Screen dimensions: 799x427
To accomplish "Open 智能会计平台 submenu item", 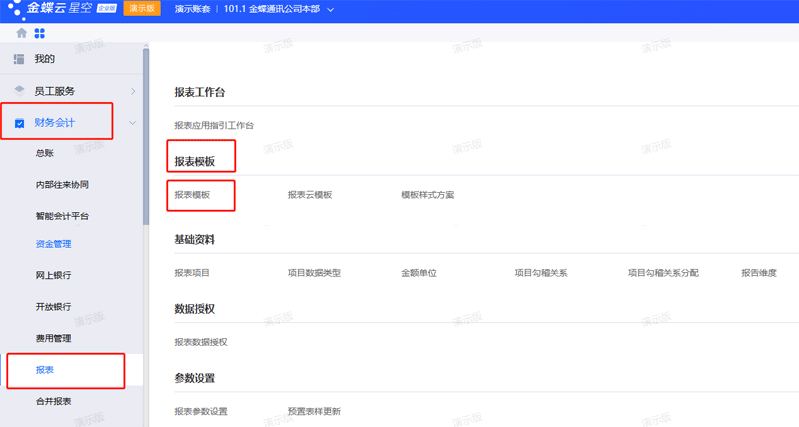I will pos(62,216).
